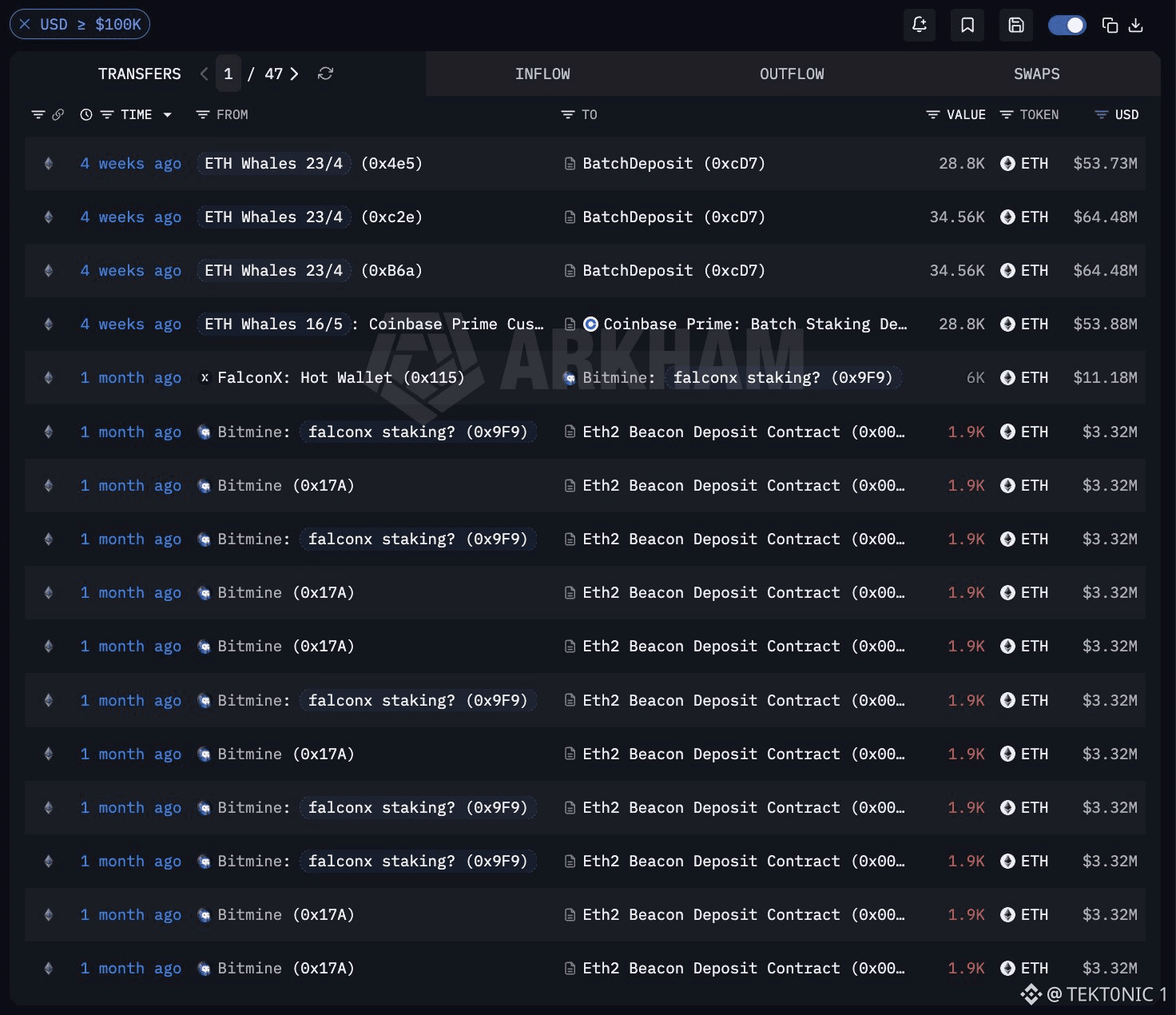1176x1015 pixels.
Task: Open the TOKEN column filter
Action: click(1007, 114)
